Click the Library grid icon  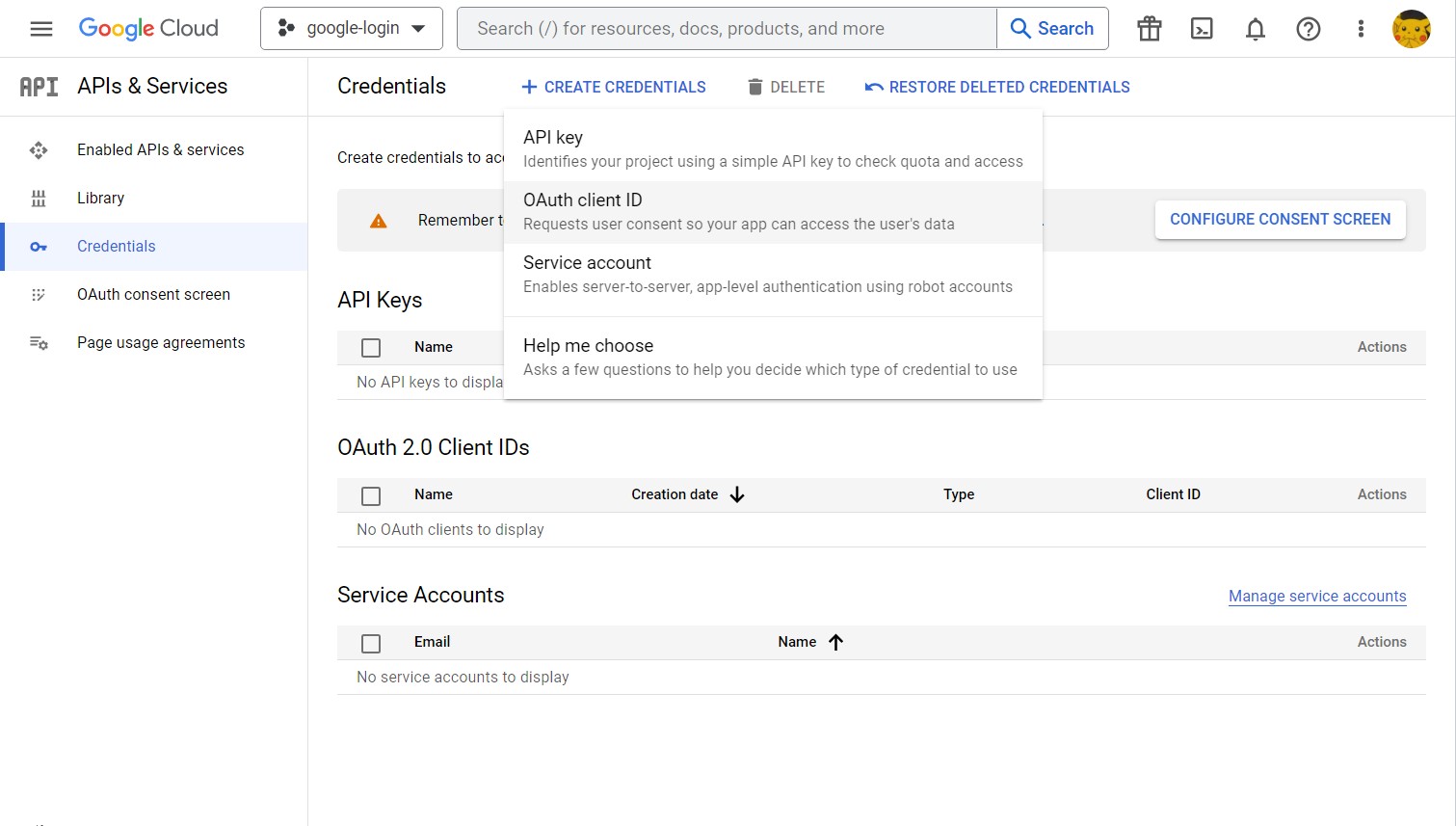click(39, 199)
